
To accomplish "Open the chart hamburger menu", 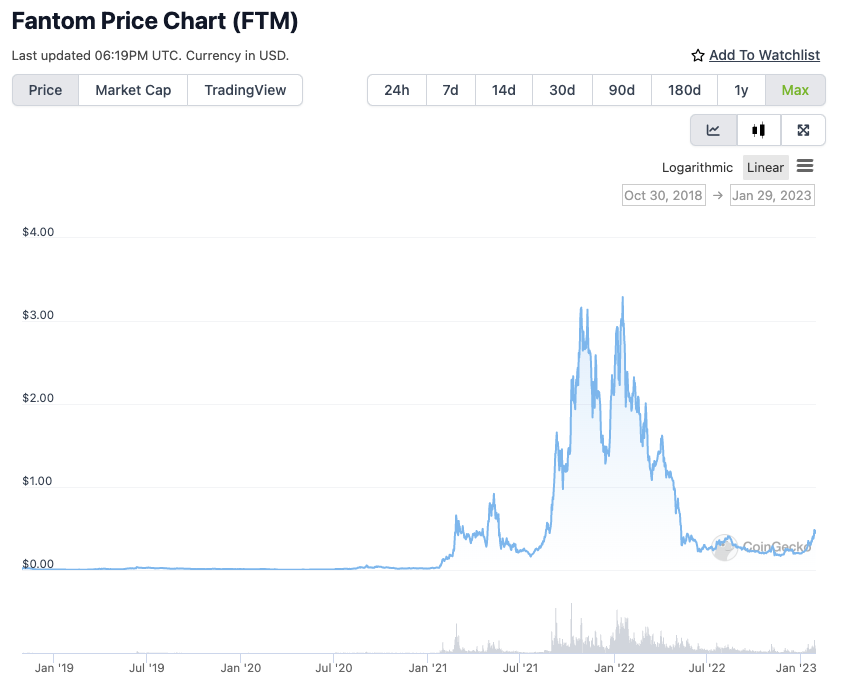I will (x=805, y=167).
